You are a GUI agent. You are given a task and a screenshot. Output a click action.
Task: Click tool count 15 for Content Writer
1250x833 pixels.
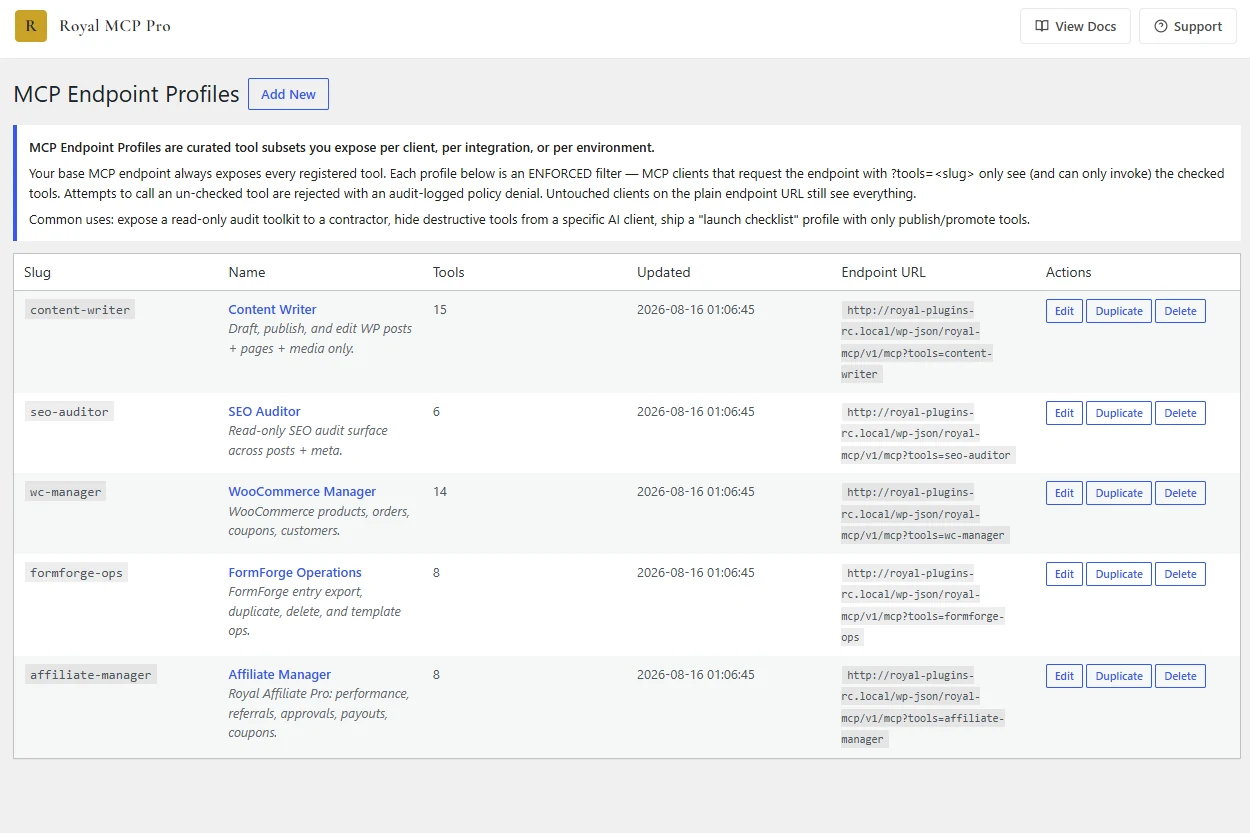click(440, 310)
